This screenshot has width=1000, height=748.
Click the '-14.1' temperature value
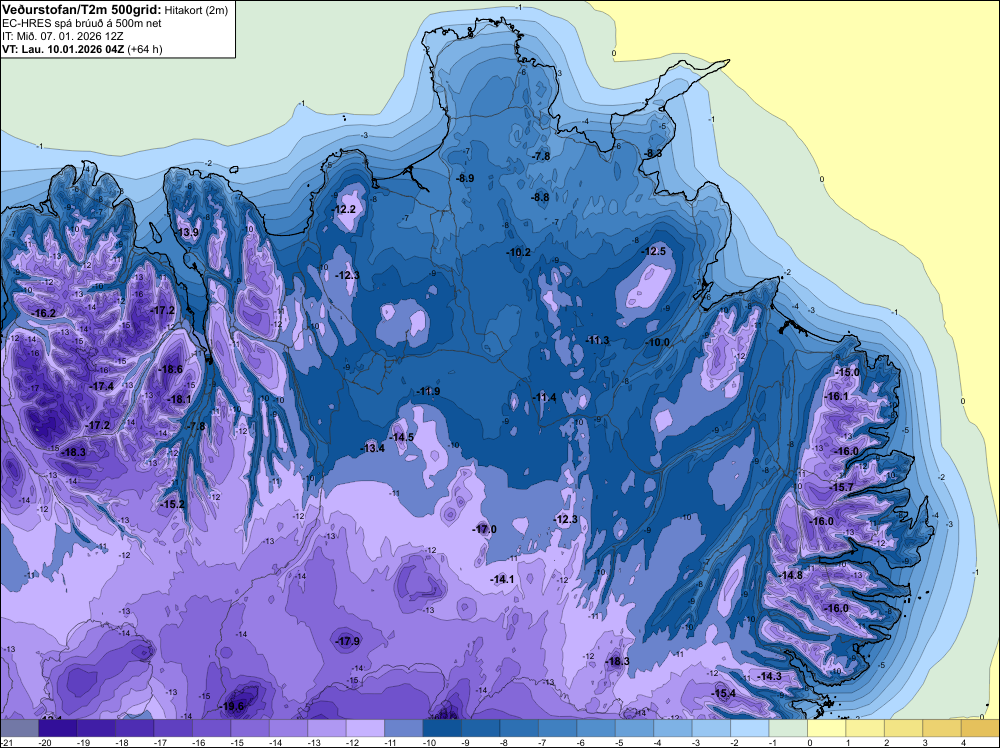(x=502, y=579)
